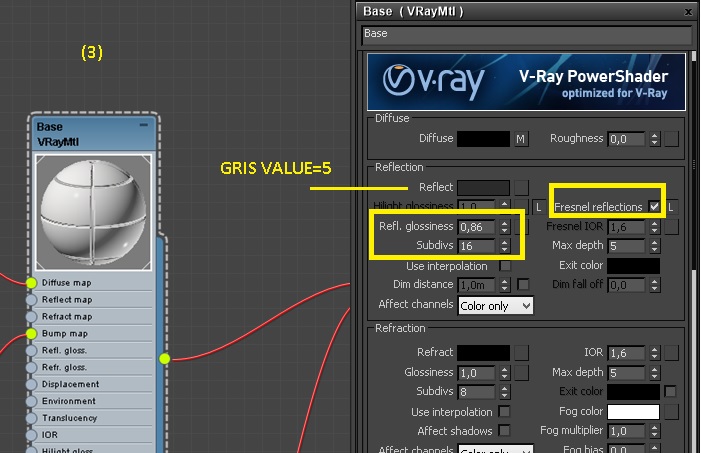
Task: Click the Roughness value field
Action: coord(627,139)
